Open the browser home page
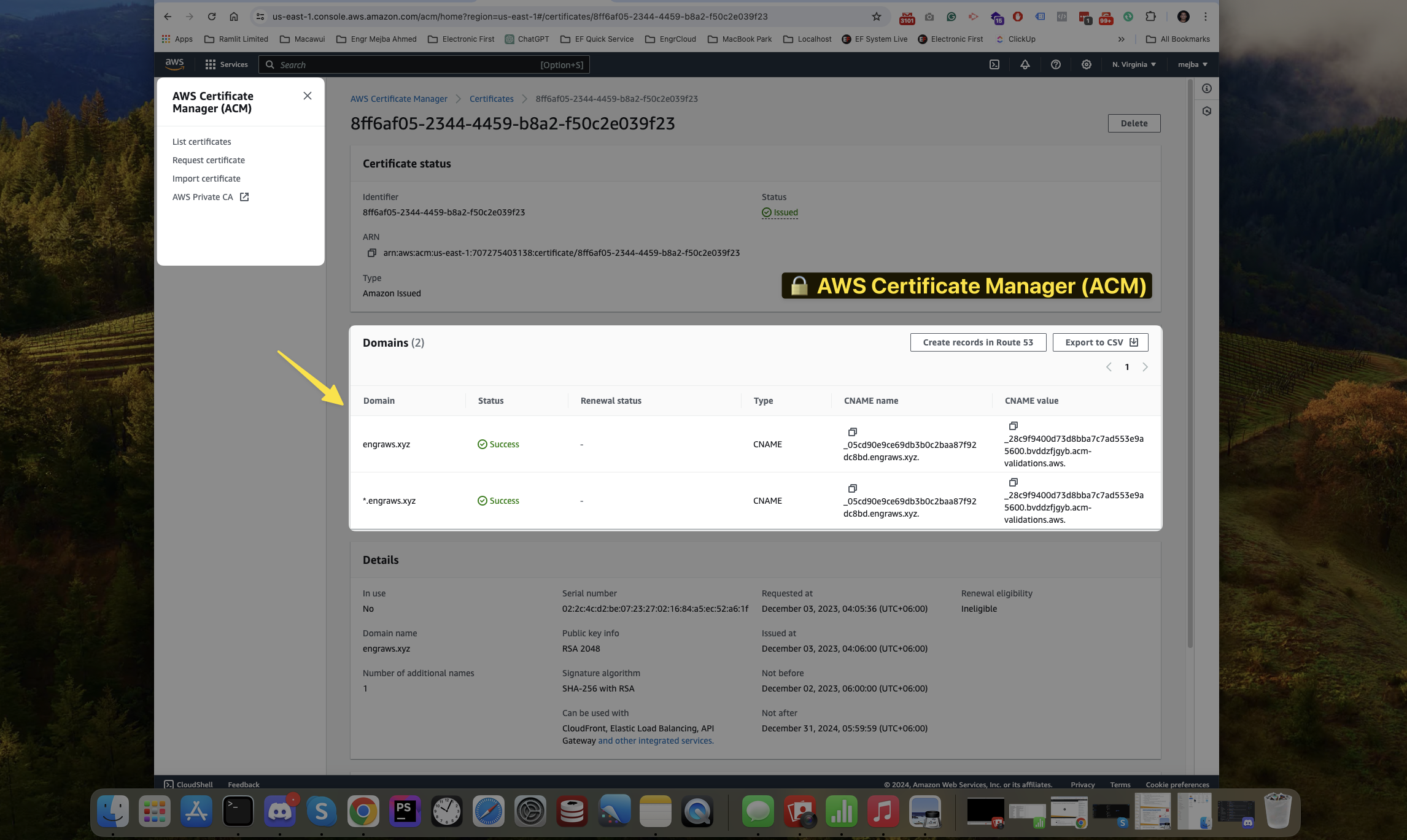This screenshot has width=1407, height=840. [x=234, y=17]
